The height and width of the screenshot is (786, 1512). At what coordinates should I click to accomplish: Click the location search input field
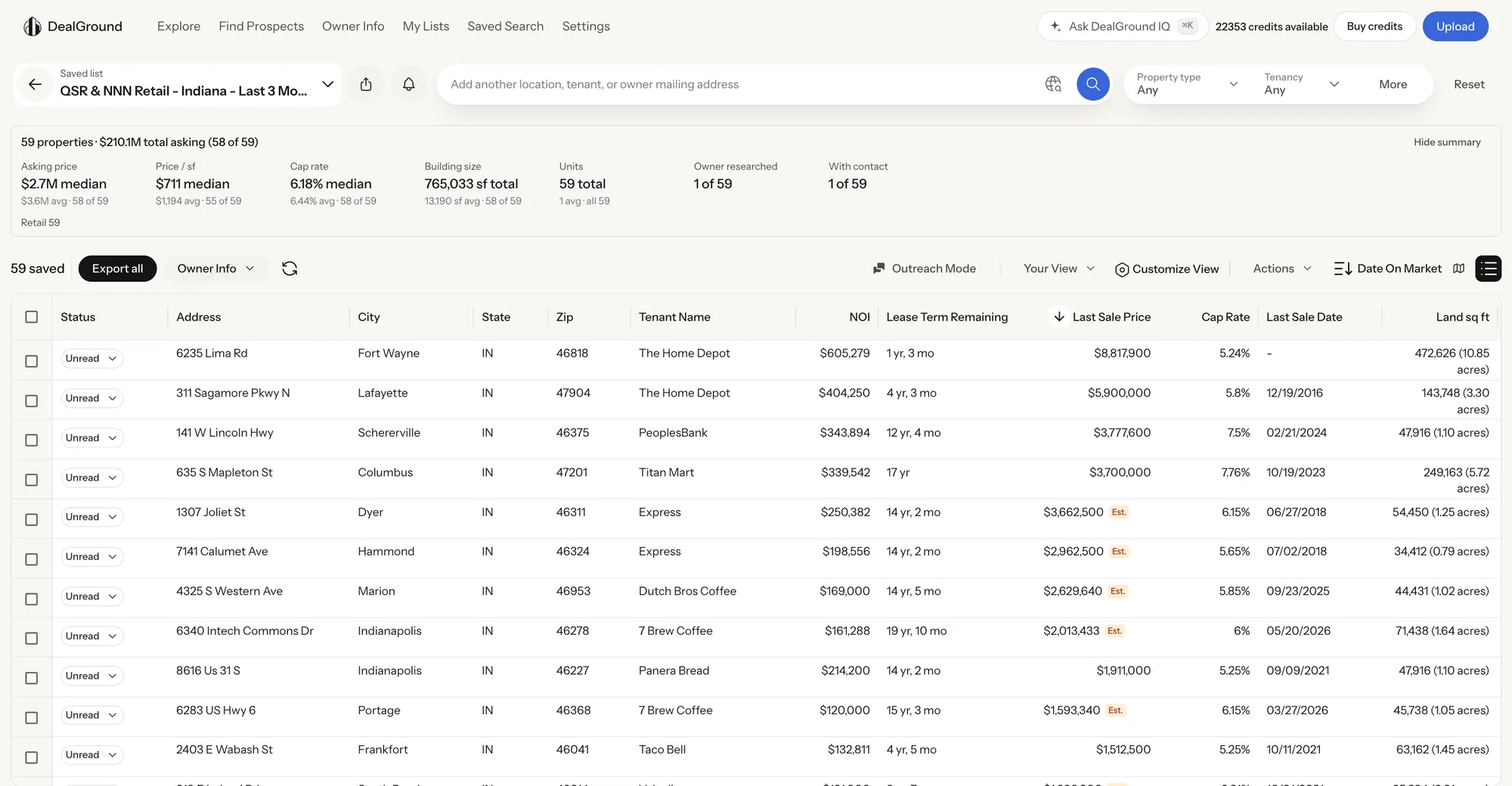pos(741,84)
